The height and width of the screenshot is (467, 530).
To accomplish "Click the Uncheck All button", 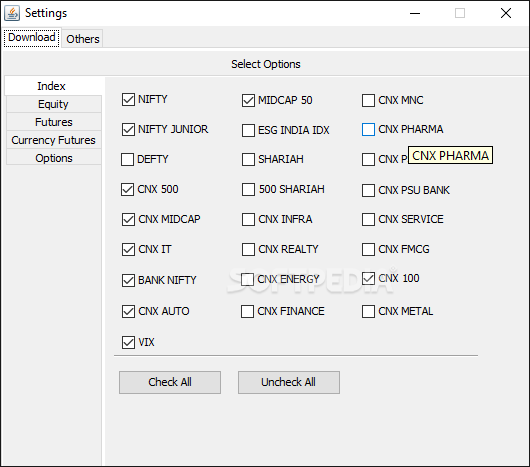I will pyautogui.click(x=289, y=383).
